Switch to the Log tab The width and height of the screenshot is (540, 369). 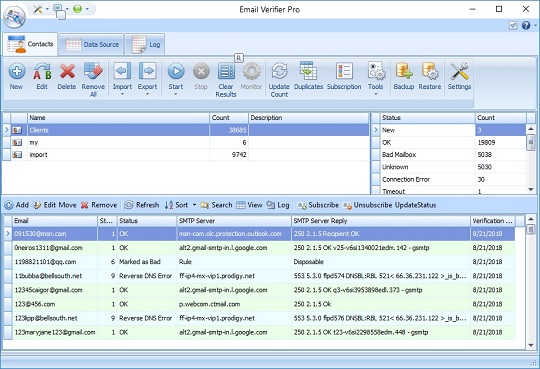(145, 44)
